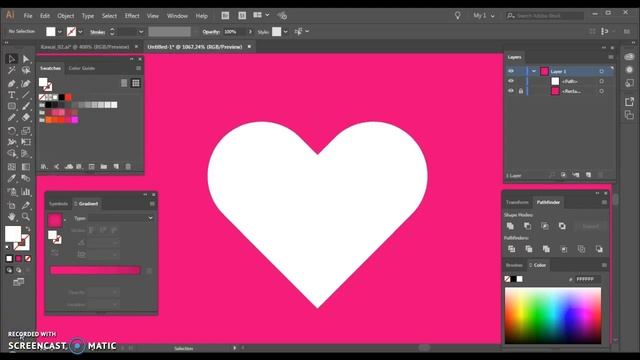Open the Object menu
The image size is (640, 360).
(x=66, y=16)
